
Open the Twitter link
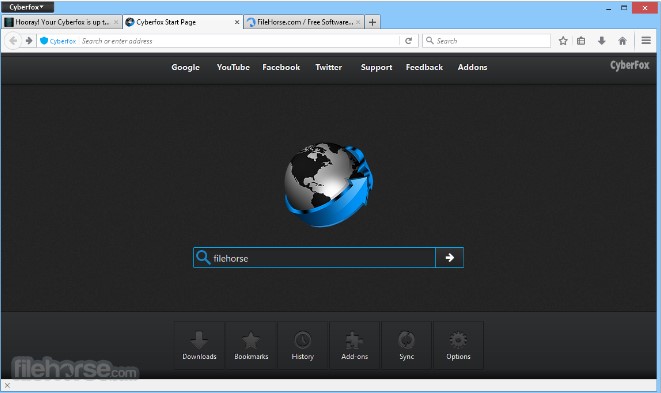[x=328, y=67]
